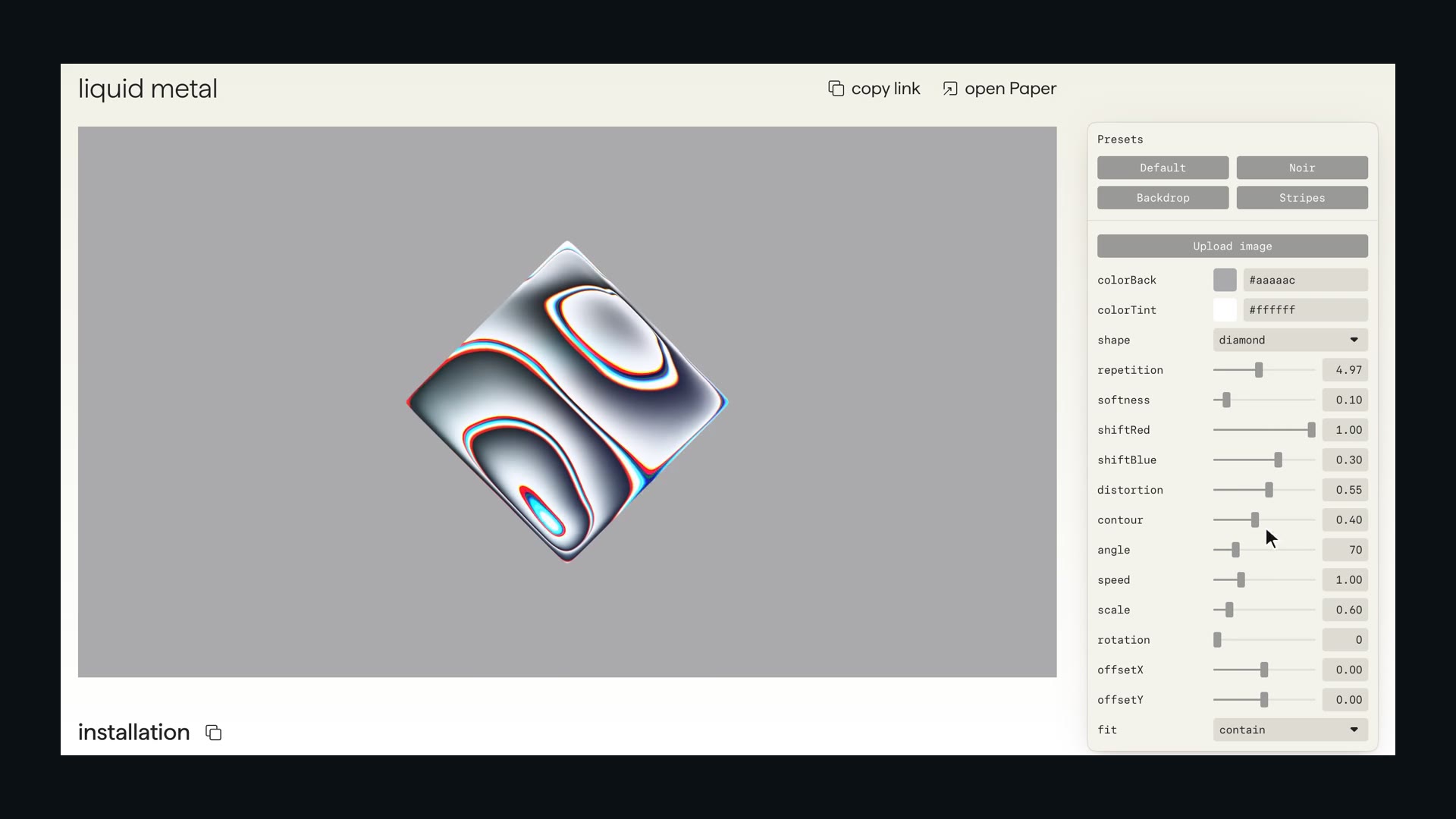Click the colorTint hex field #ffffff
Image resolution: width=1456 pixels, height=819 pixels.
tap(1305, 310)
